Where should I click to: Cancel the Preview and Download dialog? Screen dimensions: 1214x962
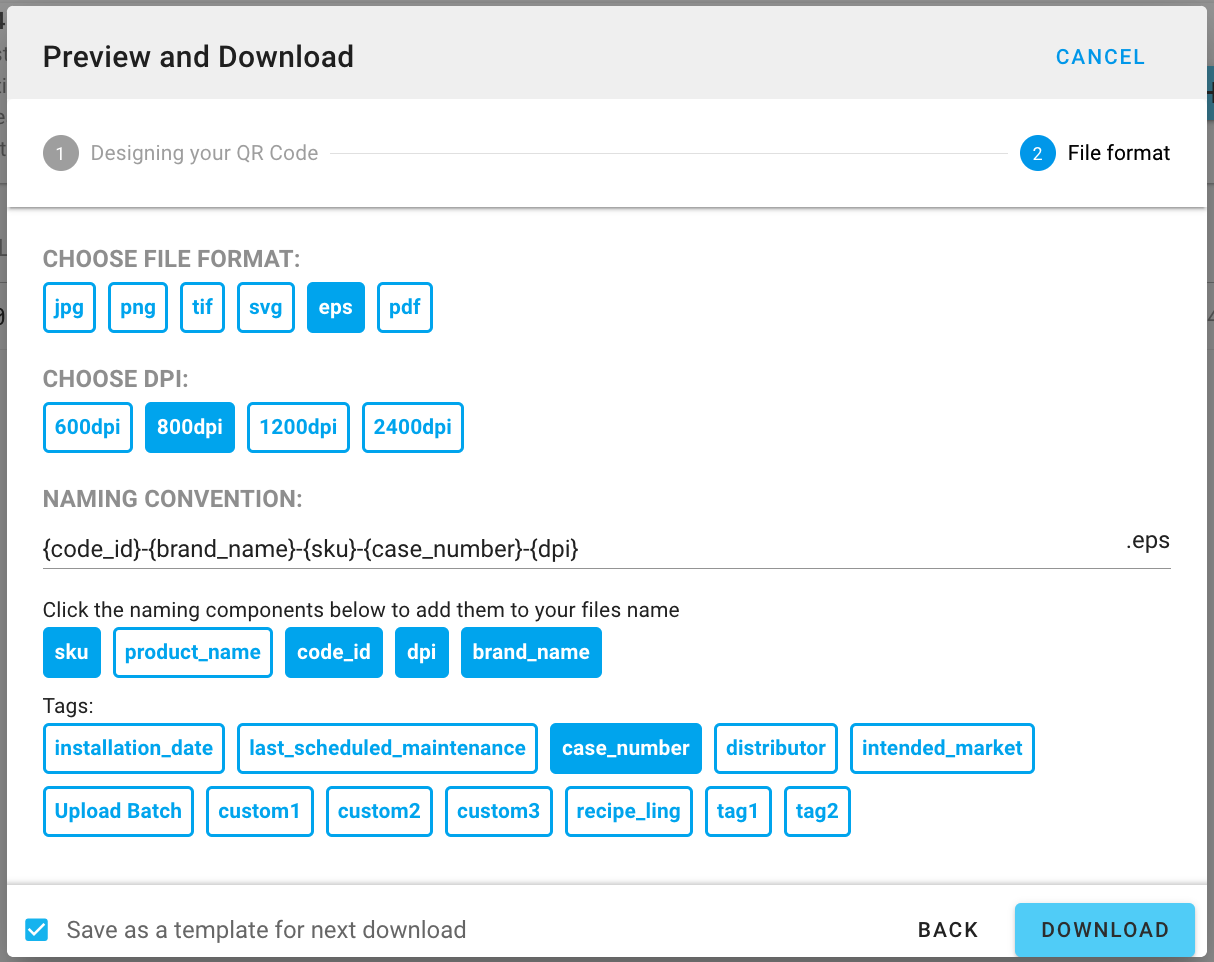tap(1100, 57)
